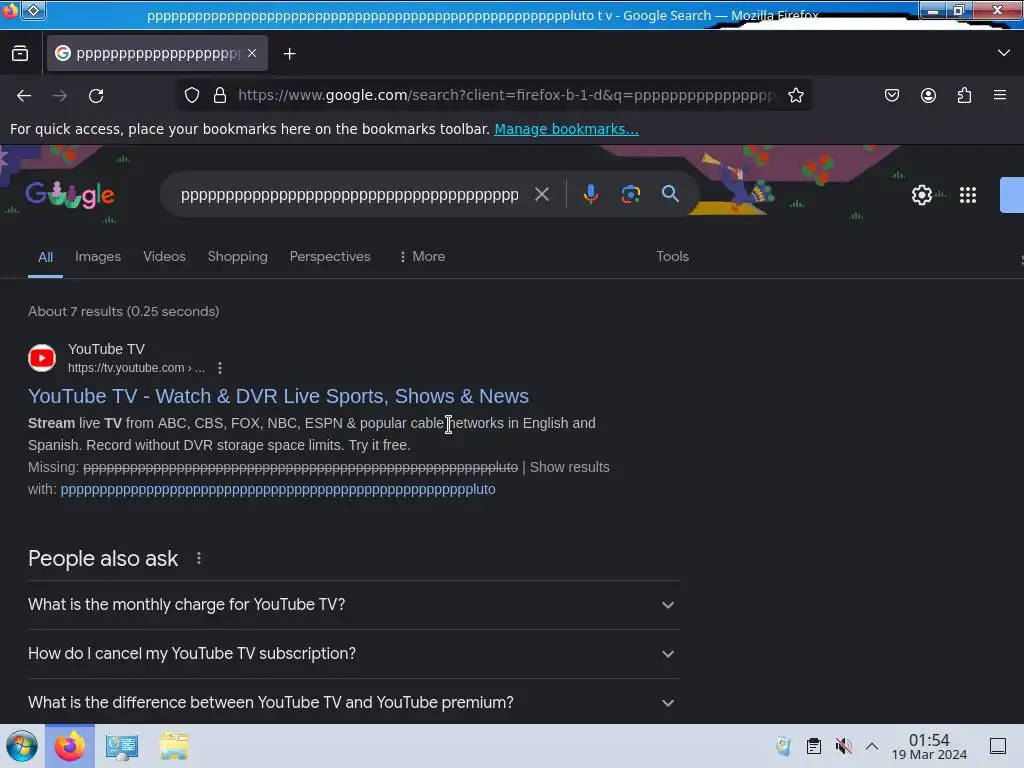Click the 'Show results with' pppp…pluto link
Viewport: 1024px width, 768px height.
(x=278, y=489)
